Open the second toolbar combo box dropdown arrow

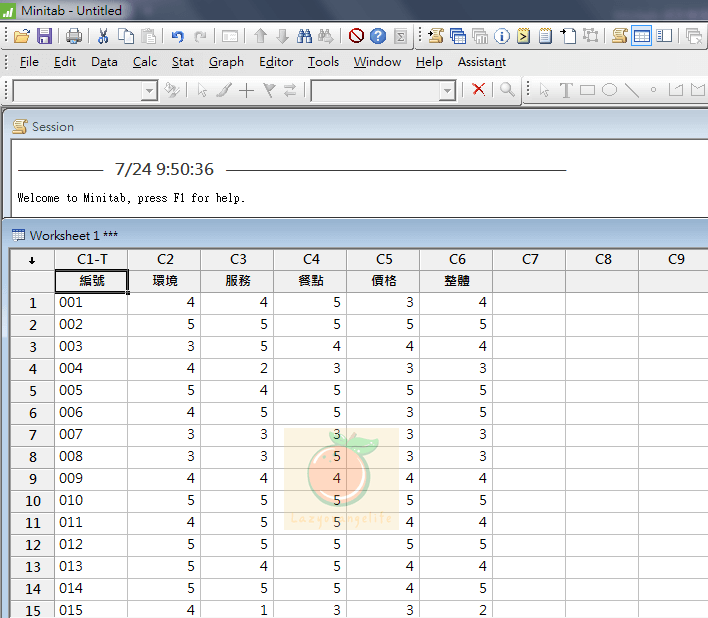pos(447,91)
